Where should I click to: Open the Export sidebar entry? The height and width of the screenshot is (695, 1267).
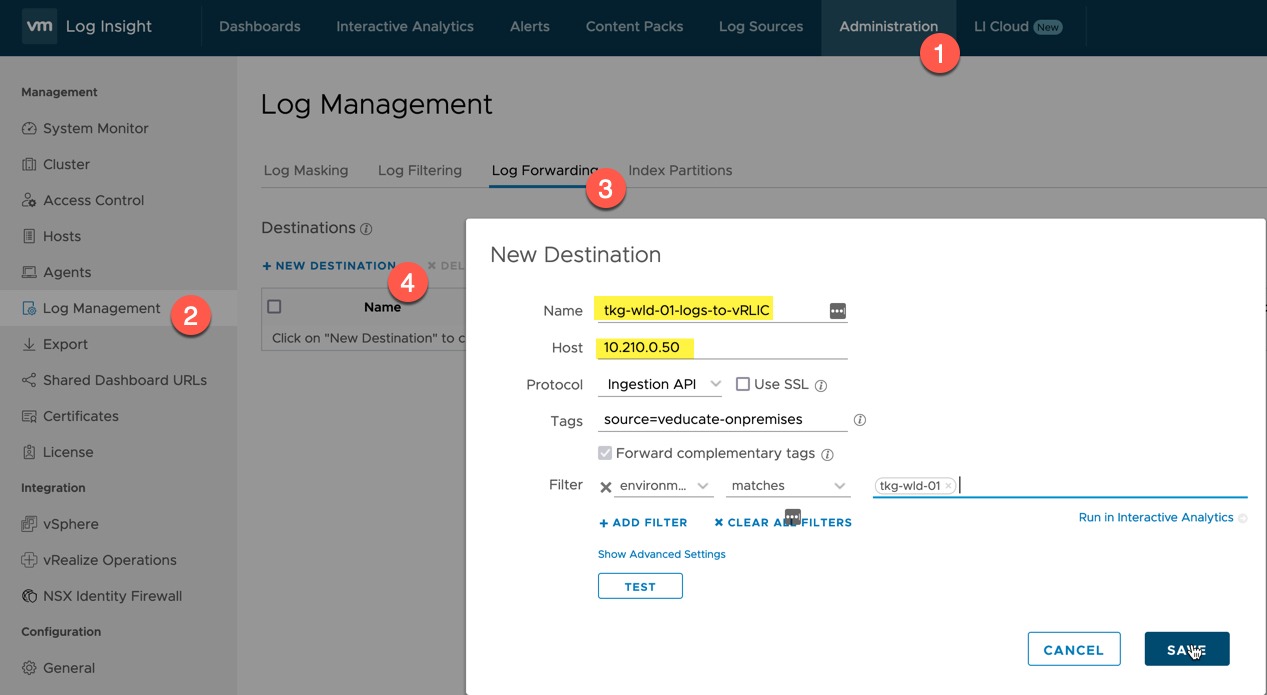(x=66, y=345)
